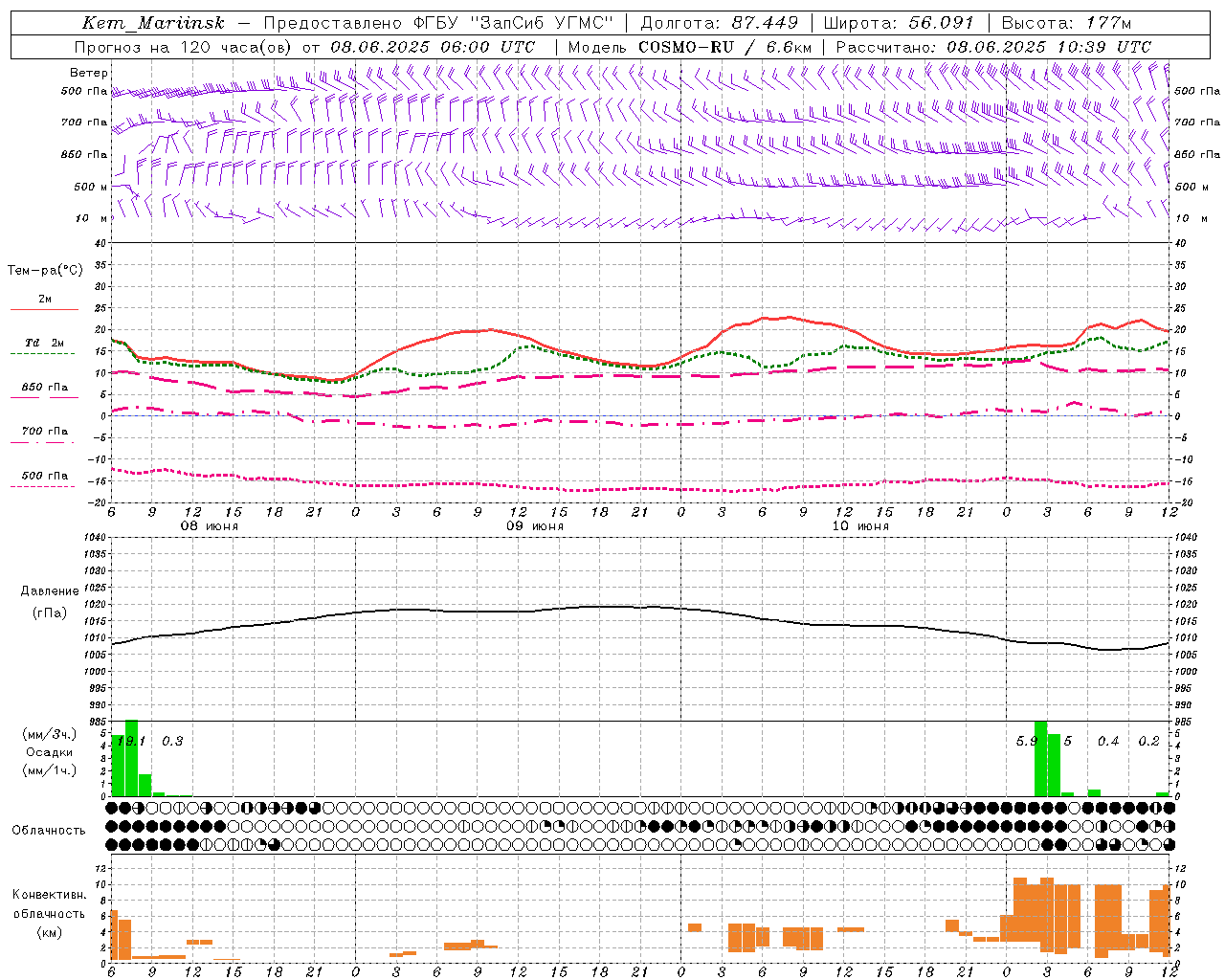
Task: Click the forecast start 08.06.2025 06:00 UTC
Action: point(433,47)
